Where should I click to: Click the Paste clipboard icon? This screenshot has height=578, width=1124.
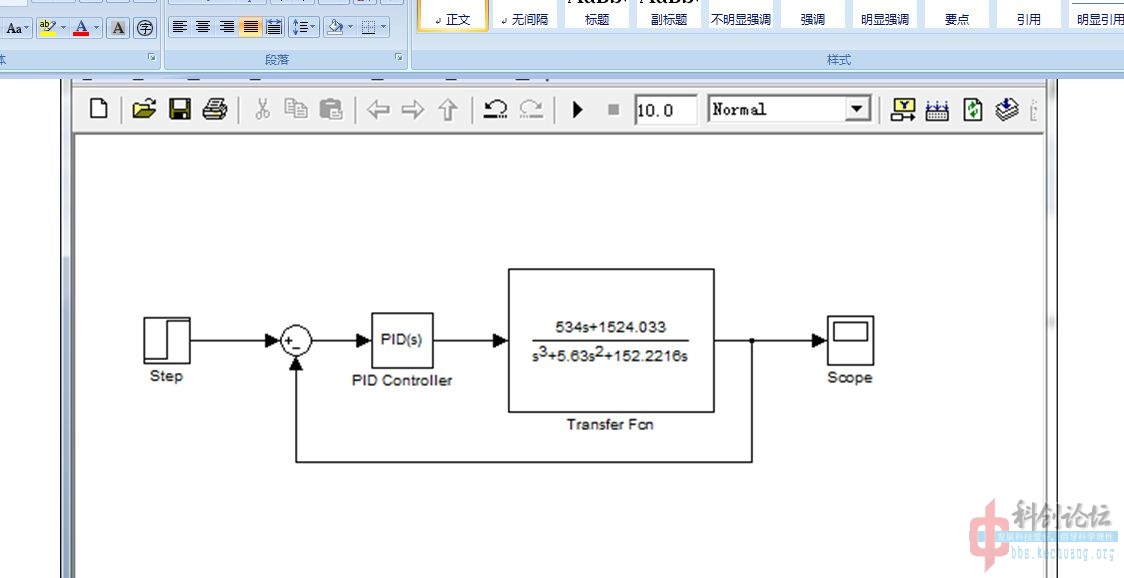[330, 109]
